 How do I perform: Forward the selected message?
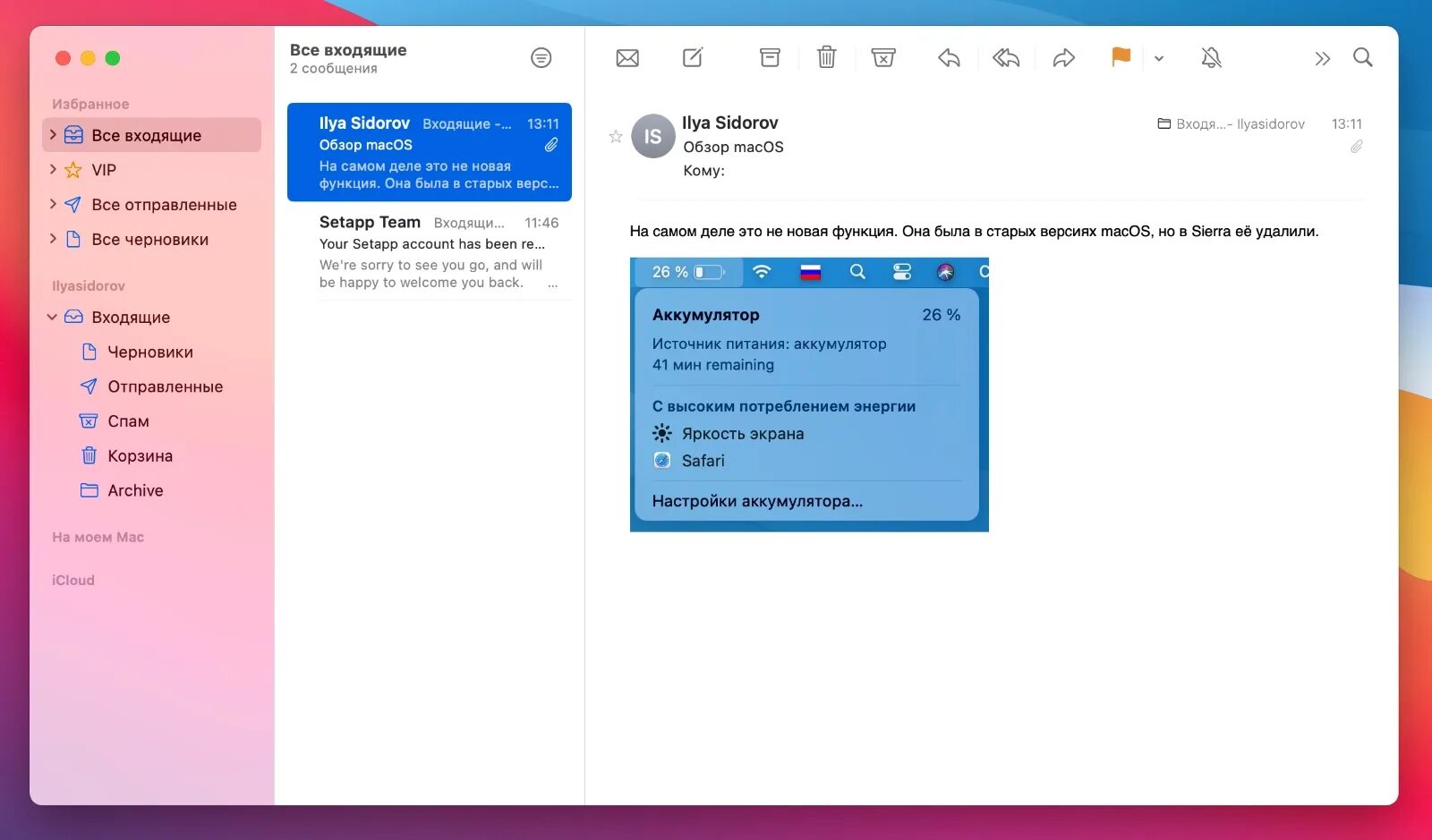[1063, 58]
